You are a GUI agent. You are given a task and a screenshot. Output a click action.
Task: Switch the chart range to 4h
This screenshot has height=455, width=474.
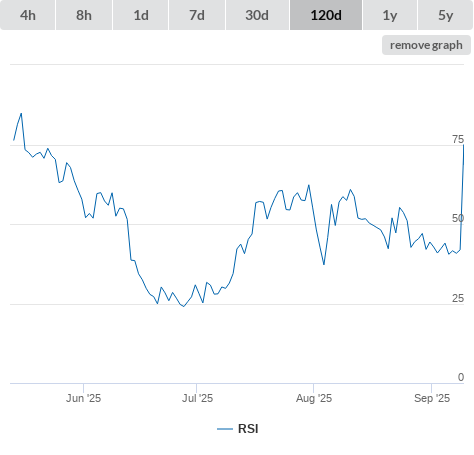[28, 15]
